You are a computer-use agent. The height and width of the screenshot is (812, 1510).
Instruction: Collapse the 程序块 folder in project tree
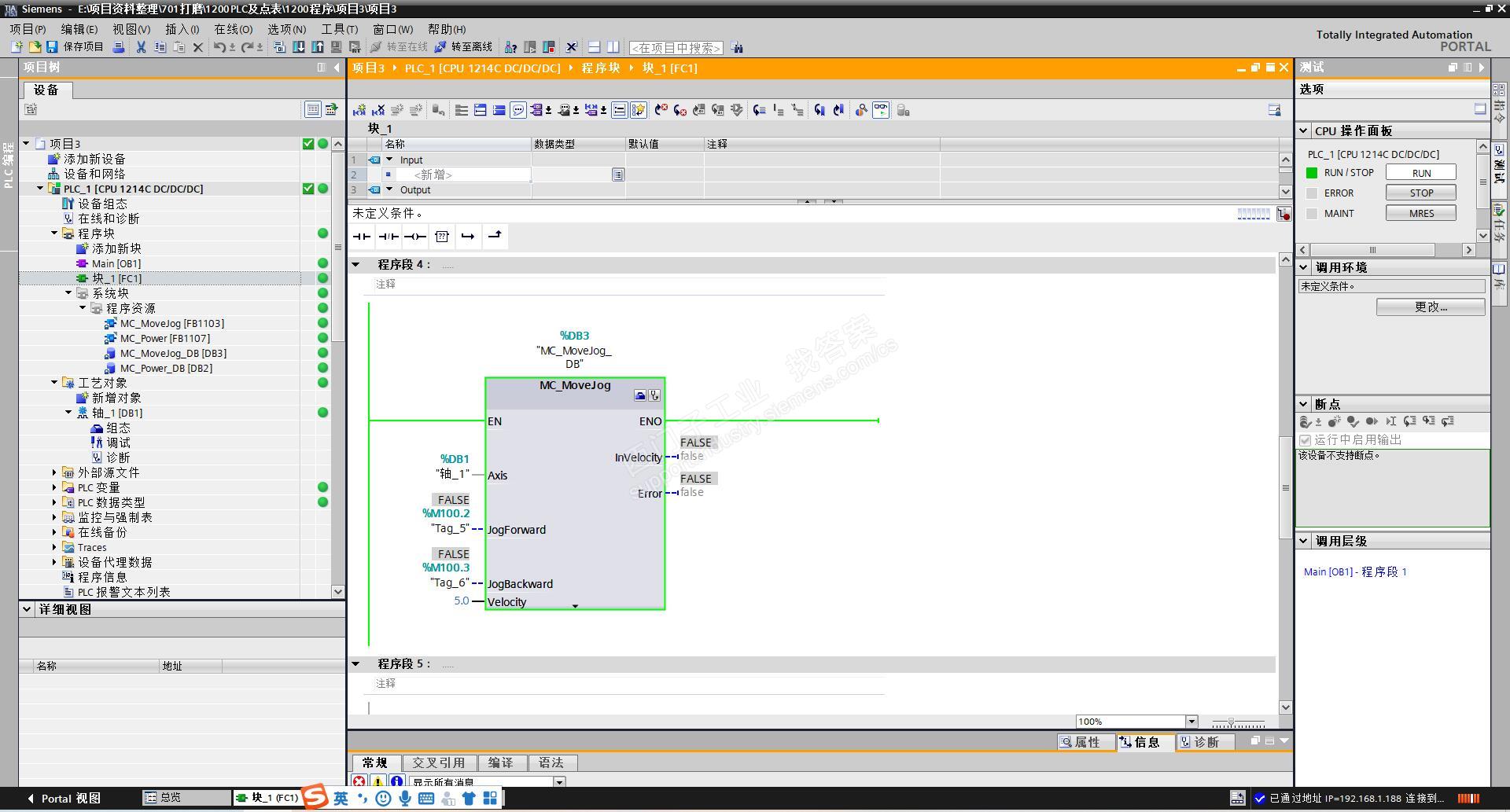click(x=55, y=233)
